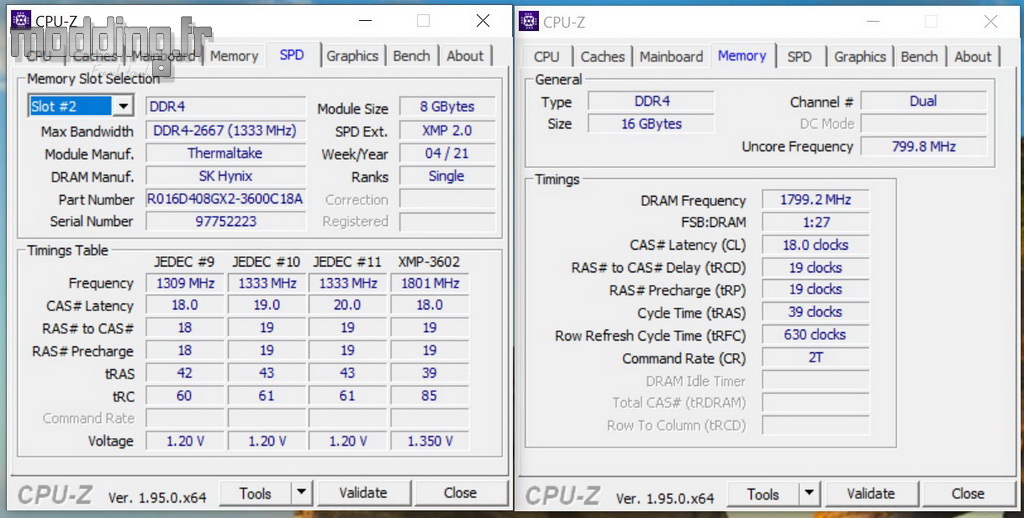Image resolution: width=1024 pixels, height=518 pixels.
Task: Click XMP-3602 tRC cell 85
Action: pos(430,396)
